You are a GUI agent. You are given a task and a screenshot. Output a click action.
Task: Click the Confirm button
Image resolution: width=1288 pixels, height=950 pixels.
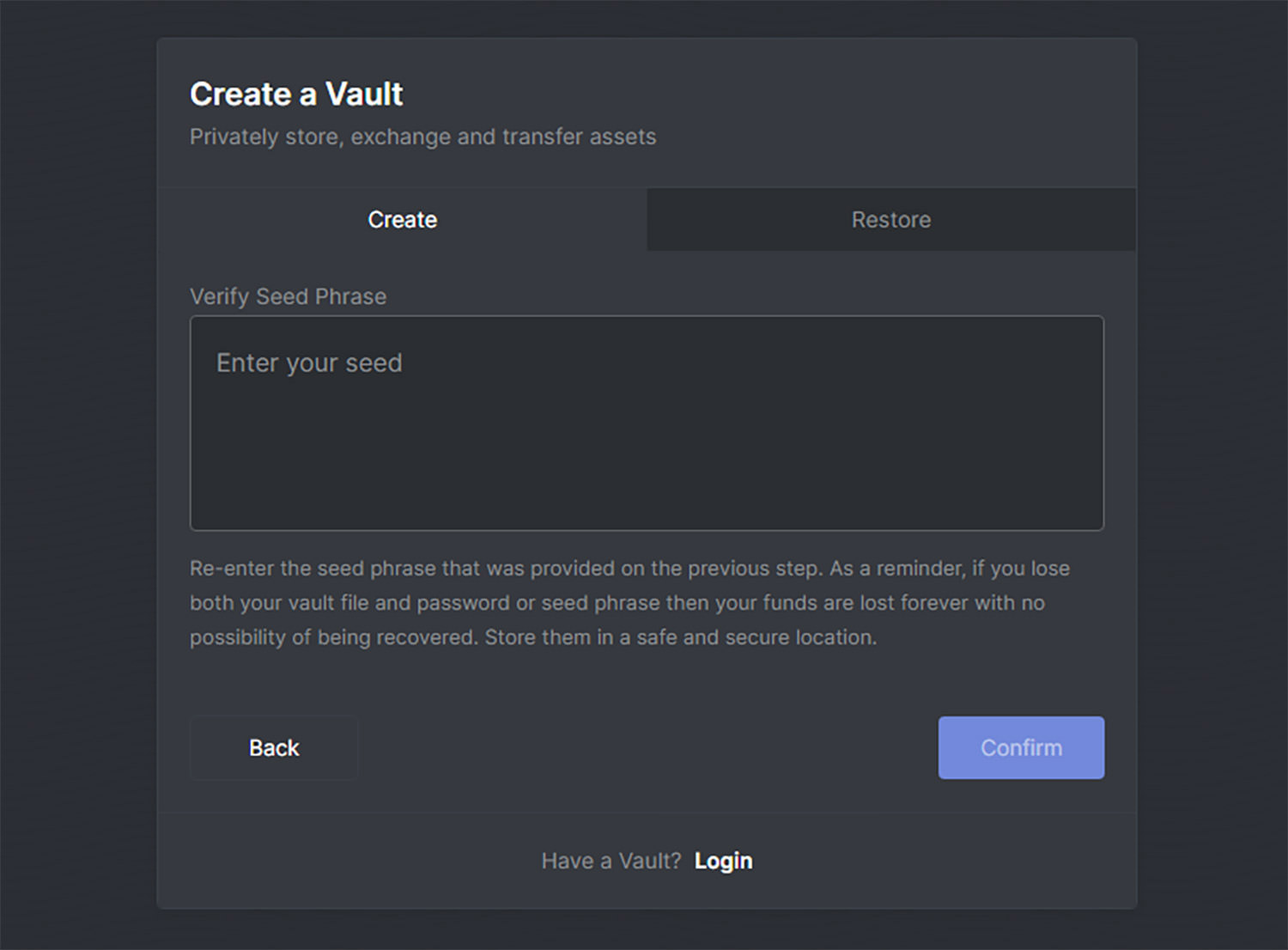[x=1021, y=747]
